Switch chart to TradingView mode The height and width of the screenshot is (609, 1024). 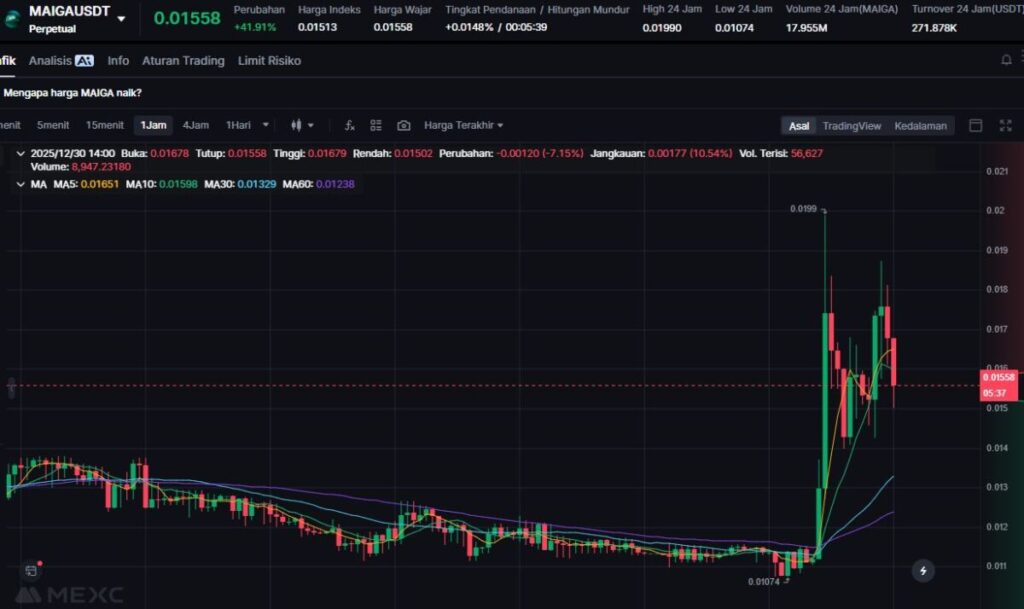(851, 126)
